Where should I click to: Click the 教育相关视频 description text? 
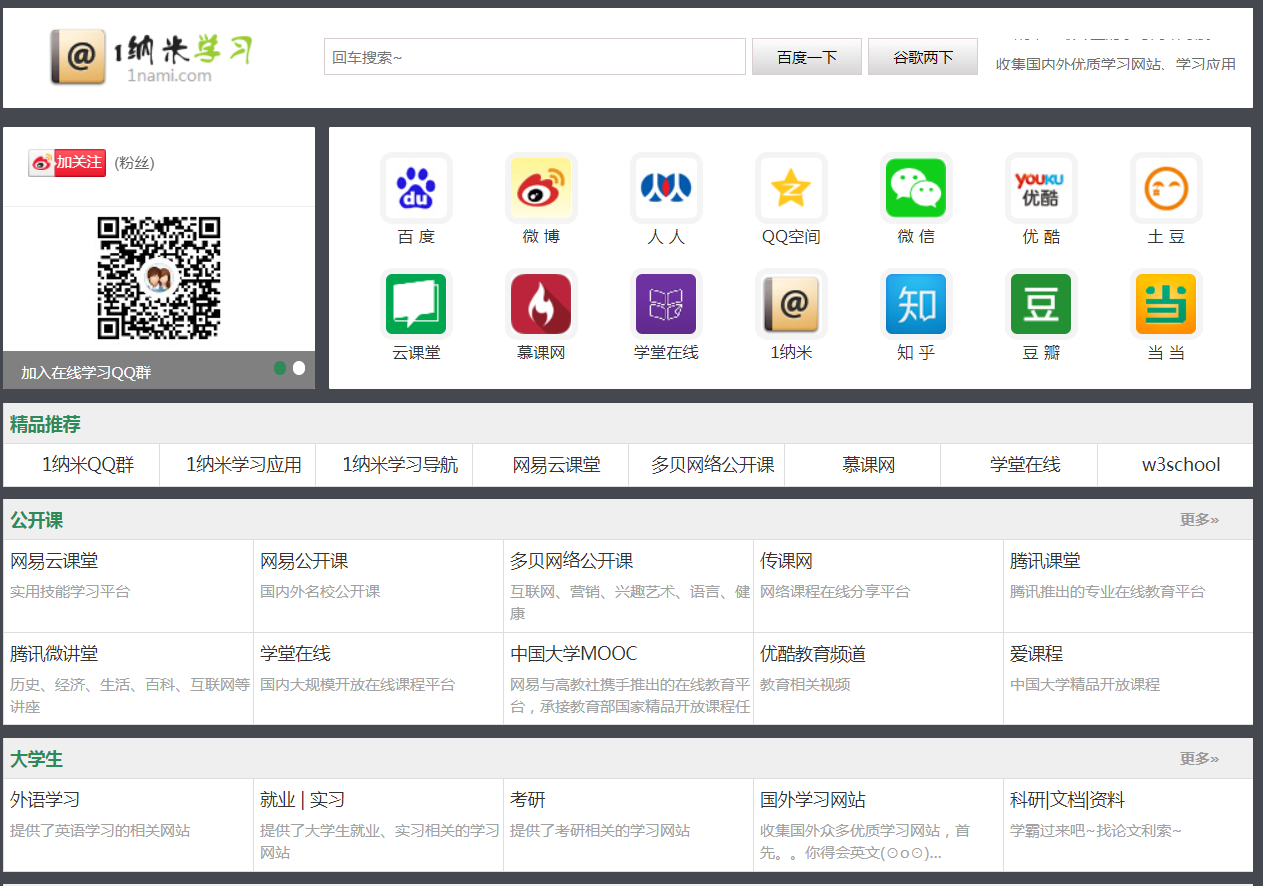pyautogui.click(x=805, y=684)
